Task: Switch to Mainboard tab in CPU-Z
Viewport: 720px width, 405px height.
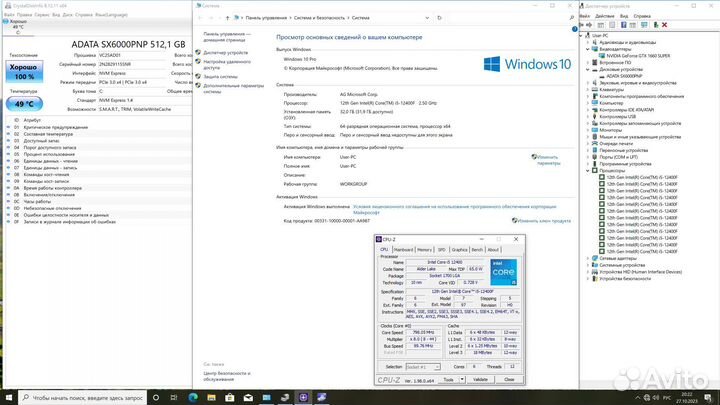Action: pos(404,249)
